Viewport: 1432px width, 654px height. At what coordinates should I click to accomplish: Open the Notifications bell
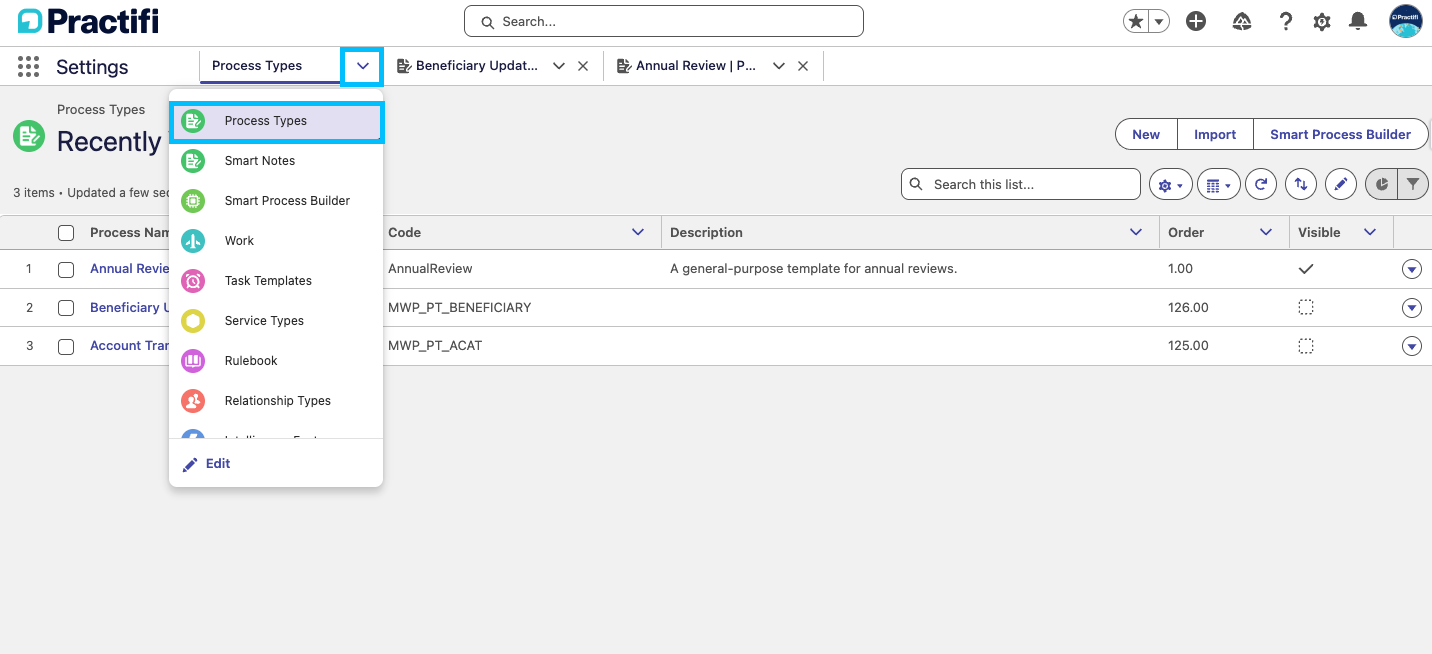tap(1358, 21)
